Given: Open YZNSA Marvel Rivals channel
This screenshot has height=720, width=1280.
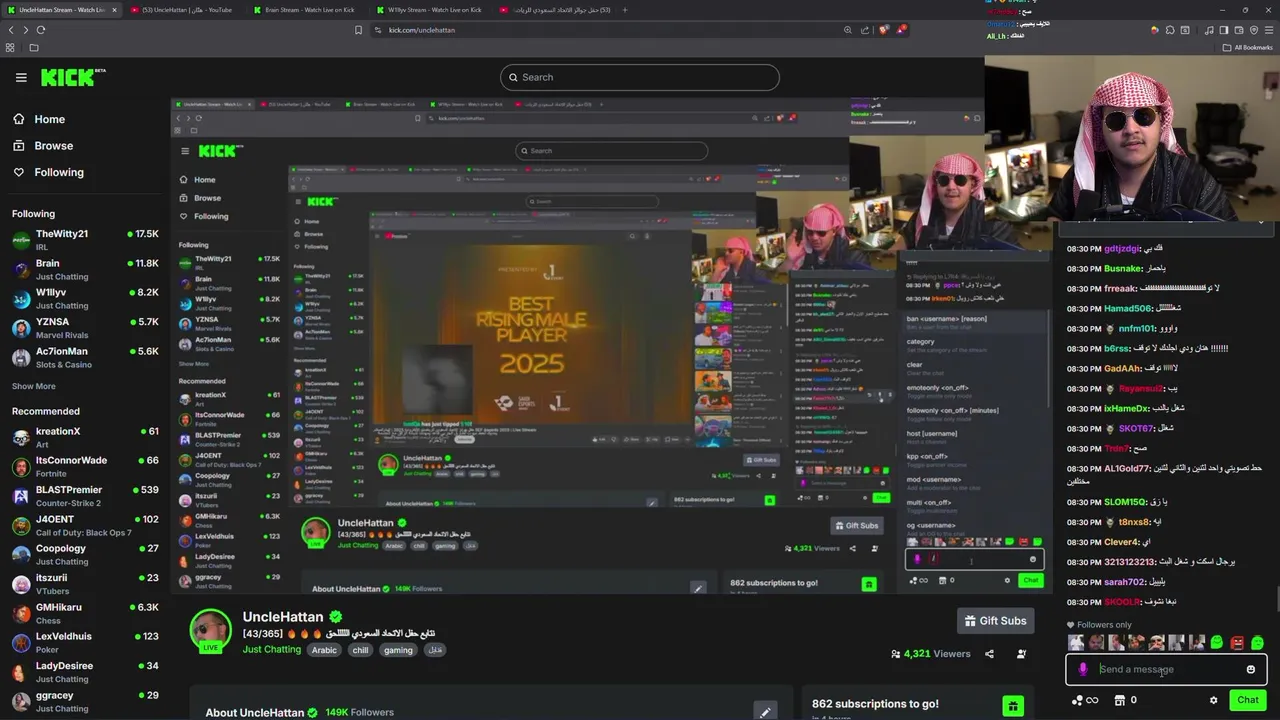Looking at the screenshot, I should pyautogui.click(x=84, y=328).
